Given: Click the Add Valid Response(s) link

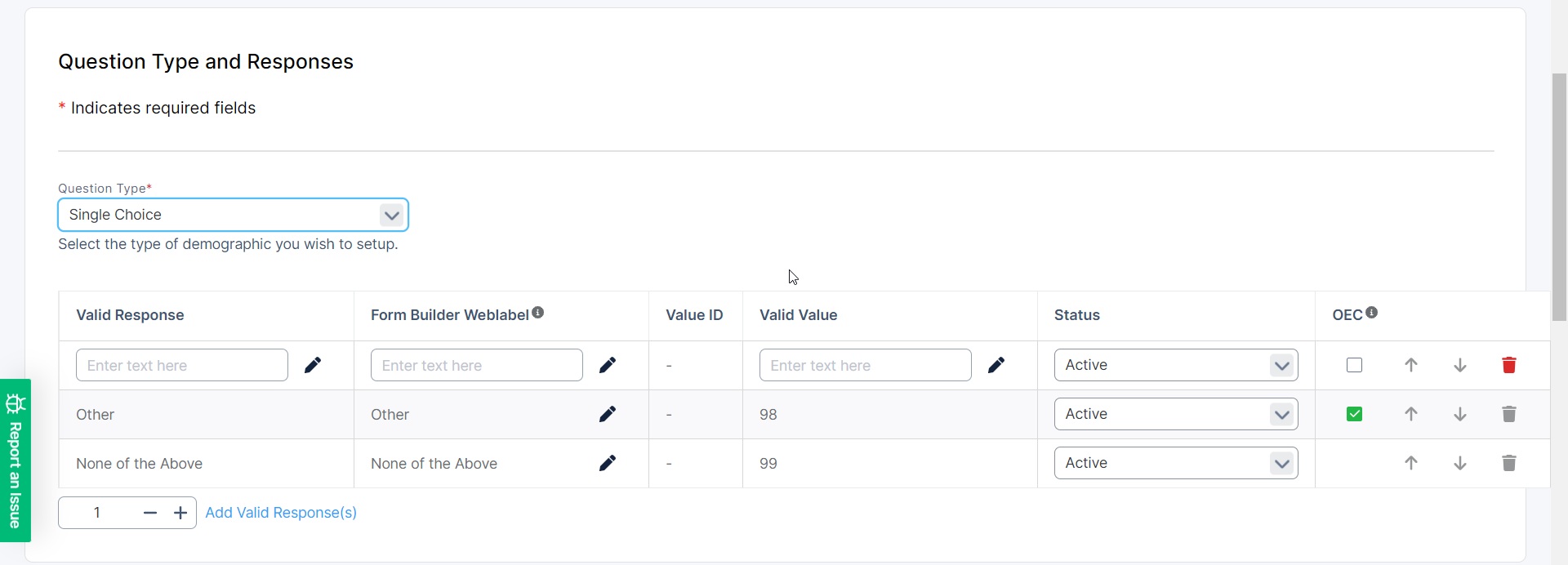Looking at the screenshot, I should (x=280, y=513).
